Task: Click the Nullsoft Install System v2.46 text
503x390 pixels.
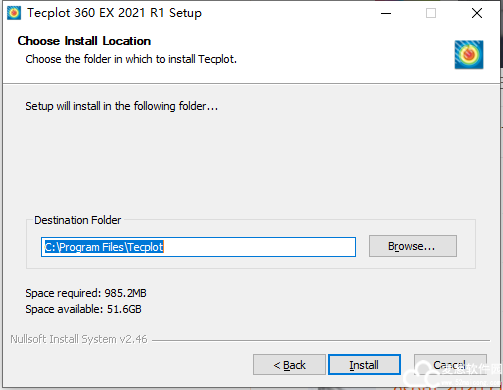Action: tap(79, 339)
